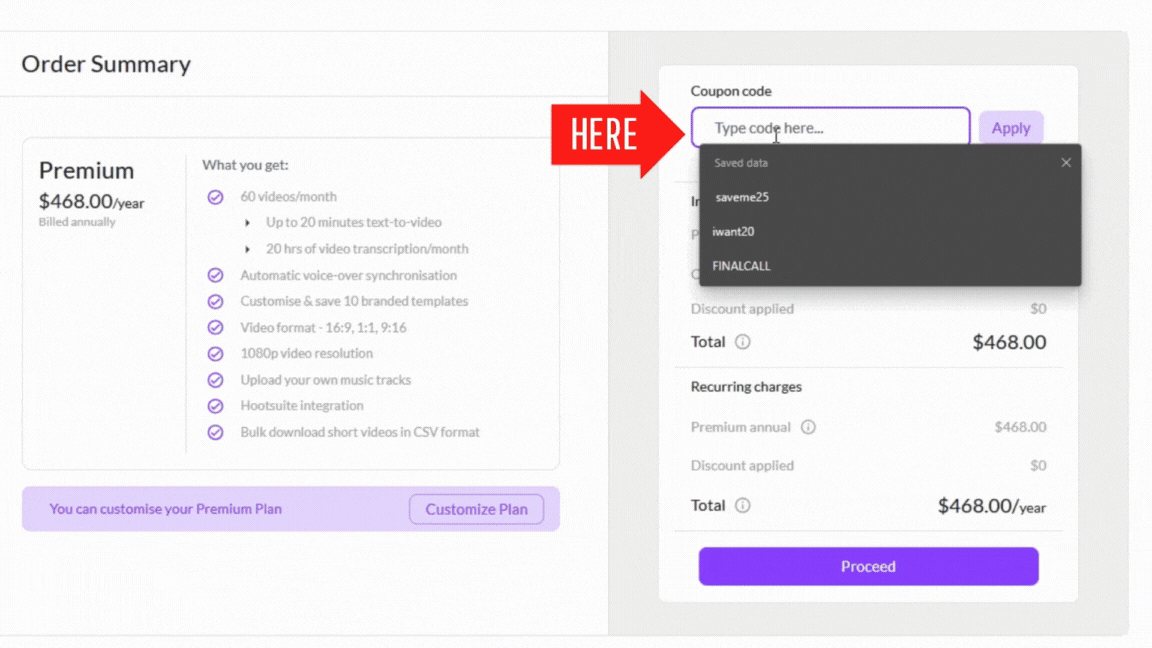1152x648 pixels.
Task: Expand the 20 hrs of video transcription arrow
Action: (x=248, y=249)
